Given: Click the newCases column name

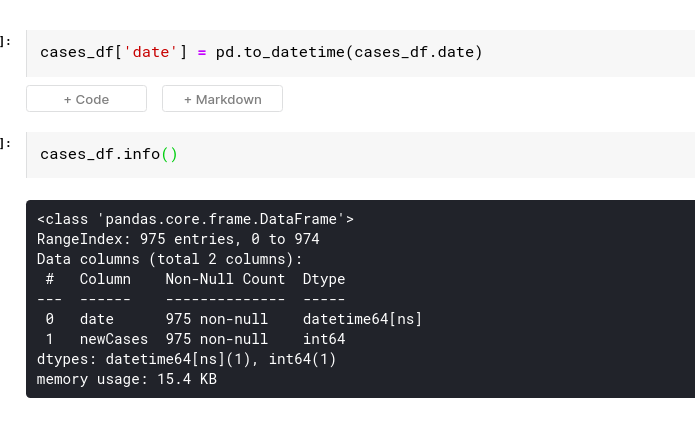Looking at the screenshot, I should [x=113, y=339].
